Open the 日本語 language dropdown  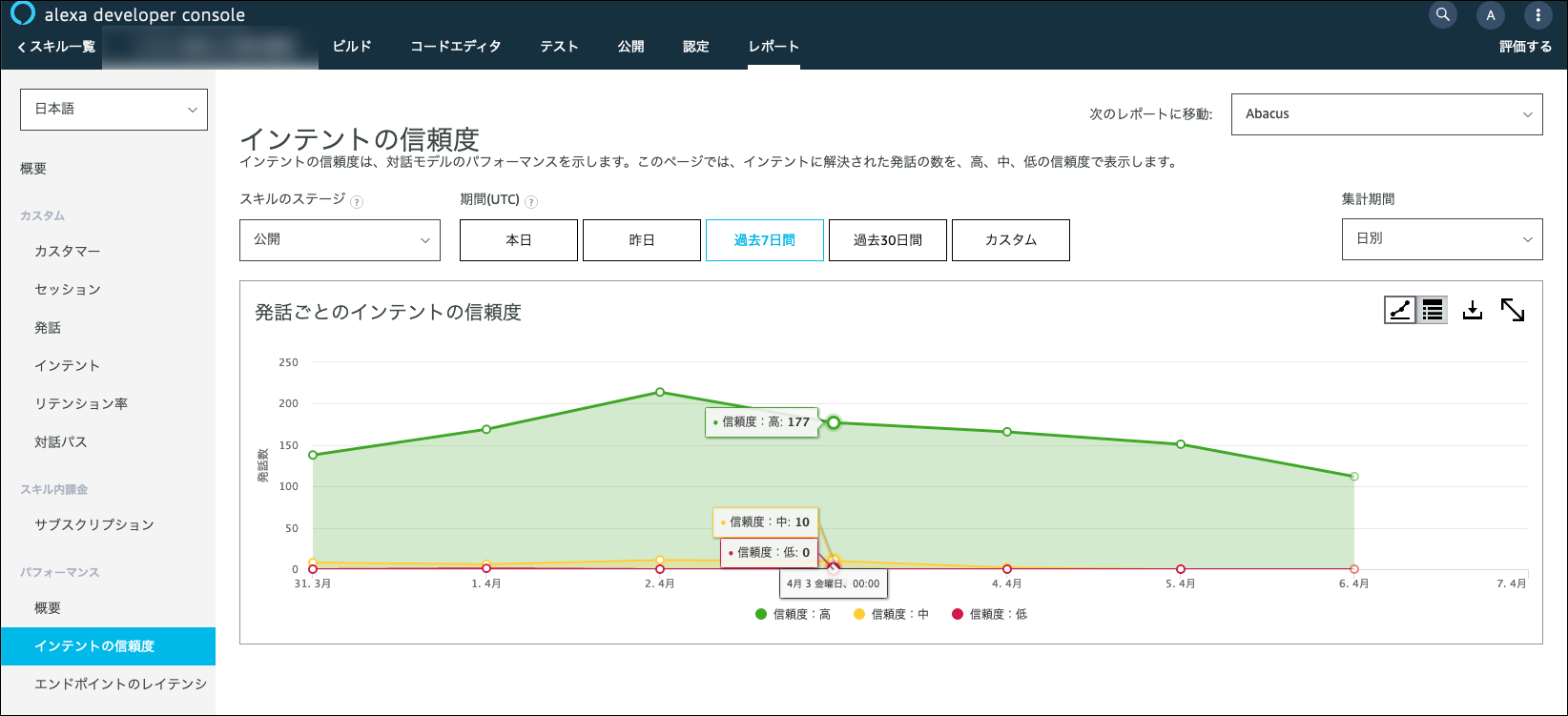(x=113, y=110)
